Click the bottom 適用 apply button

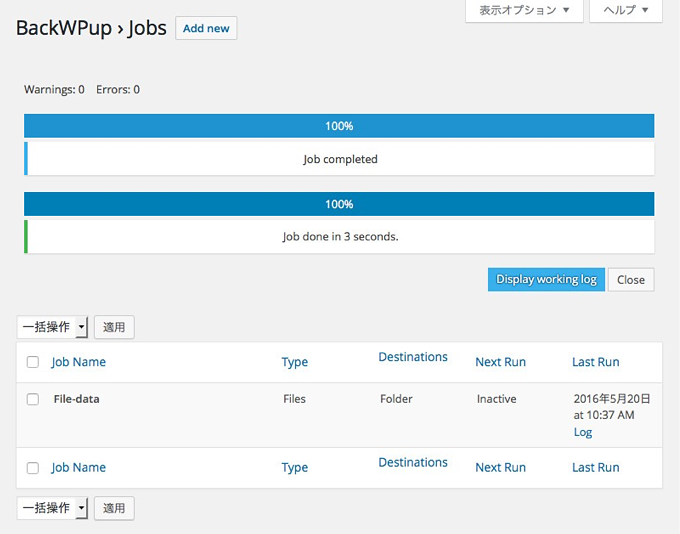[x=114, y=508]
